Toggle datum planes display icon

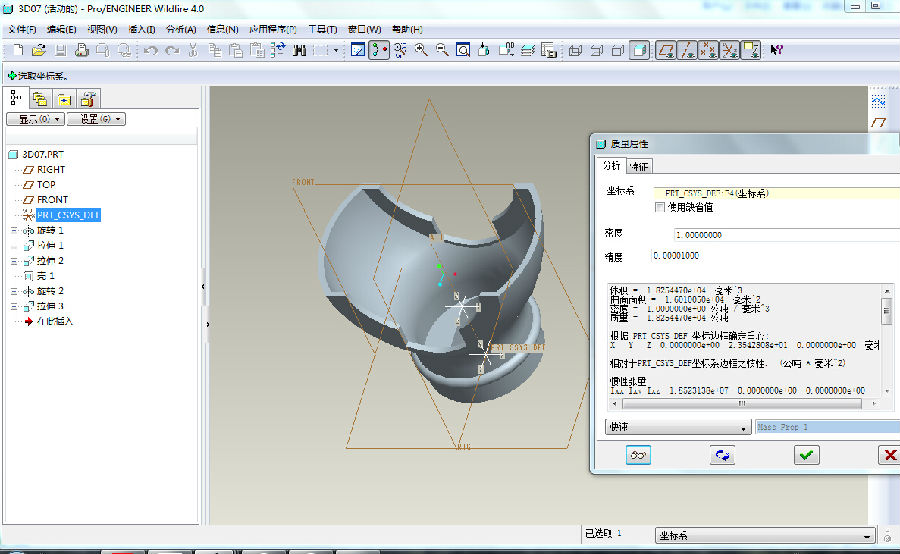665,50
